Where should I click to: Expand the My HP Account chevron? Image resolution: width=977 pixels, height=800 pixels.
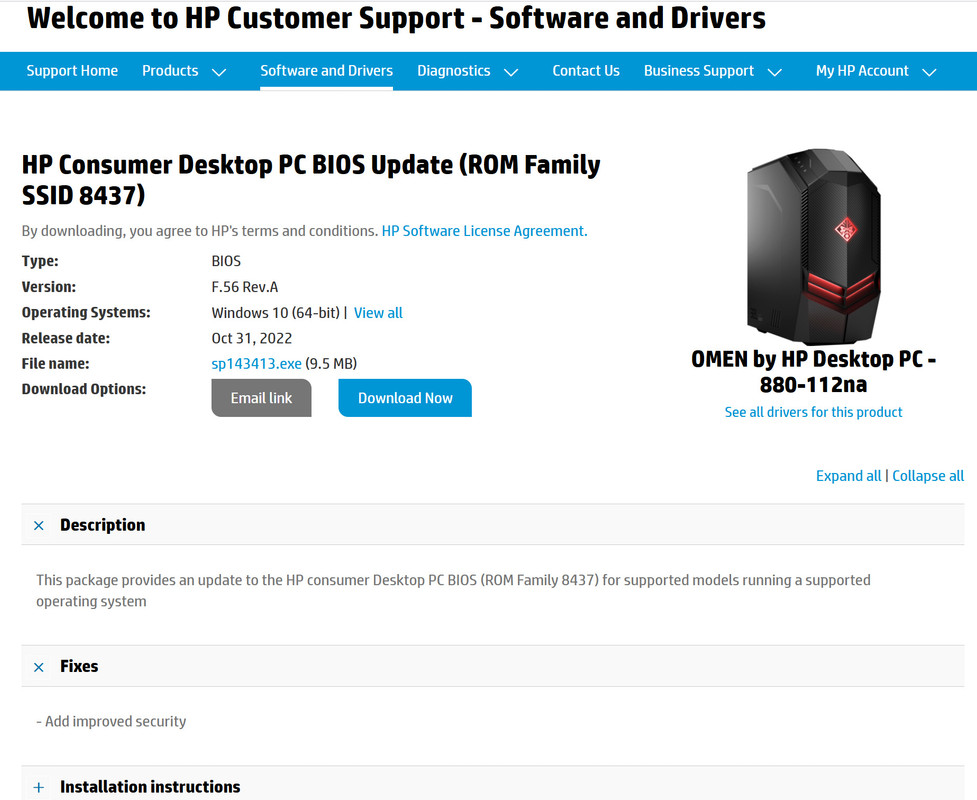point(929,72)
